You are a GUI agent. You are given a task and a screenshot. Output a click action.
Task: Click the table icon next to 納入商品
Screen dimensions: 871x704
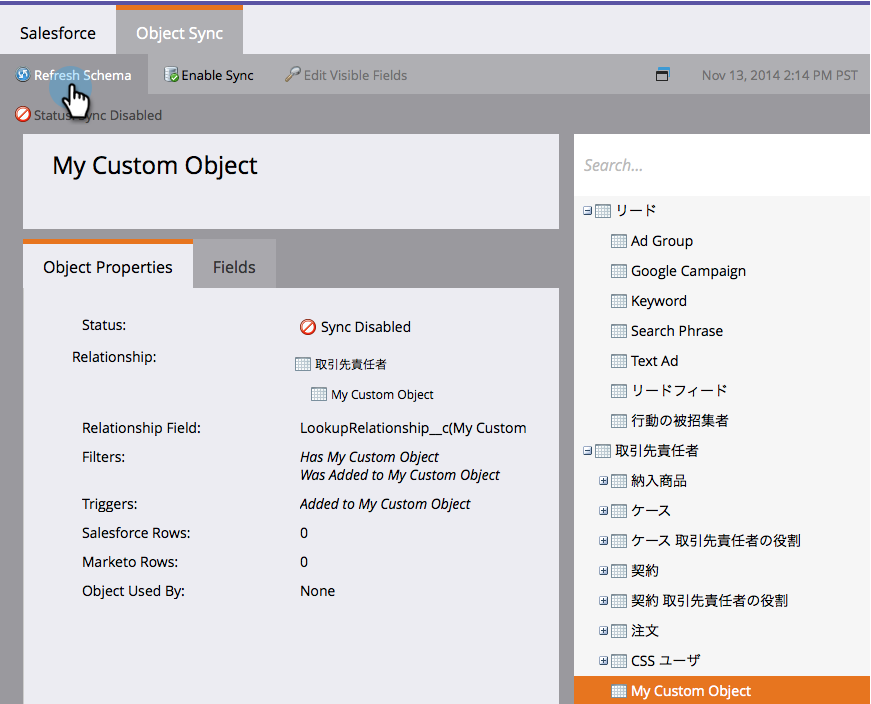pos(619,481)
